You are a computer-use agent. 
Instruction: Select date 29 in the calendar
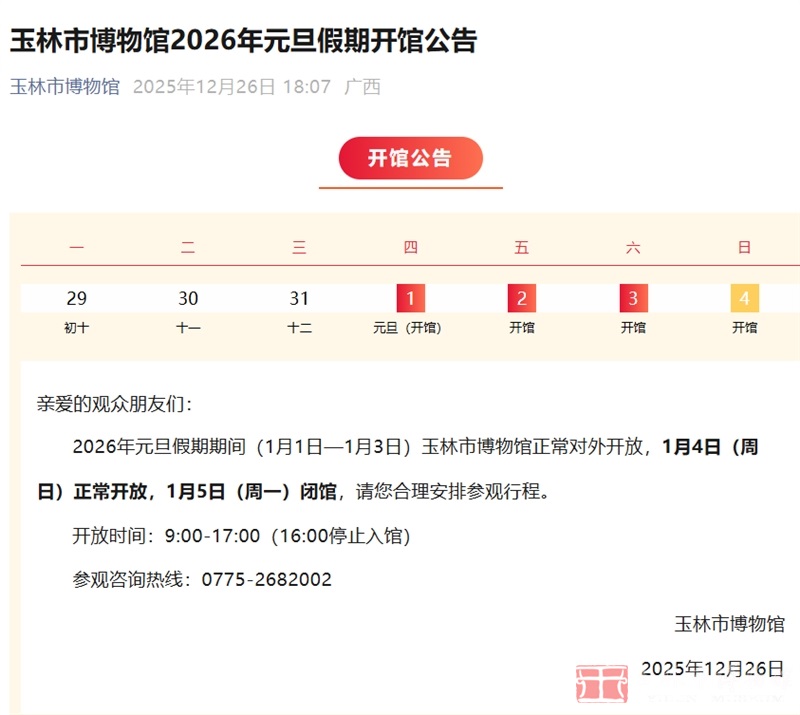pyautogui.click(x=77, y=298)
